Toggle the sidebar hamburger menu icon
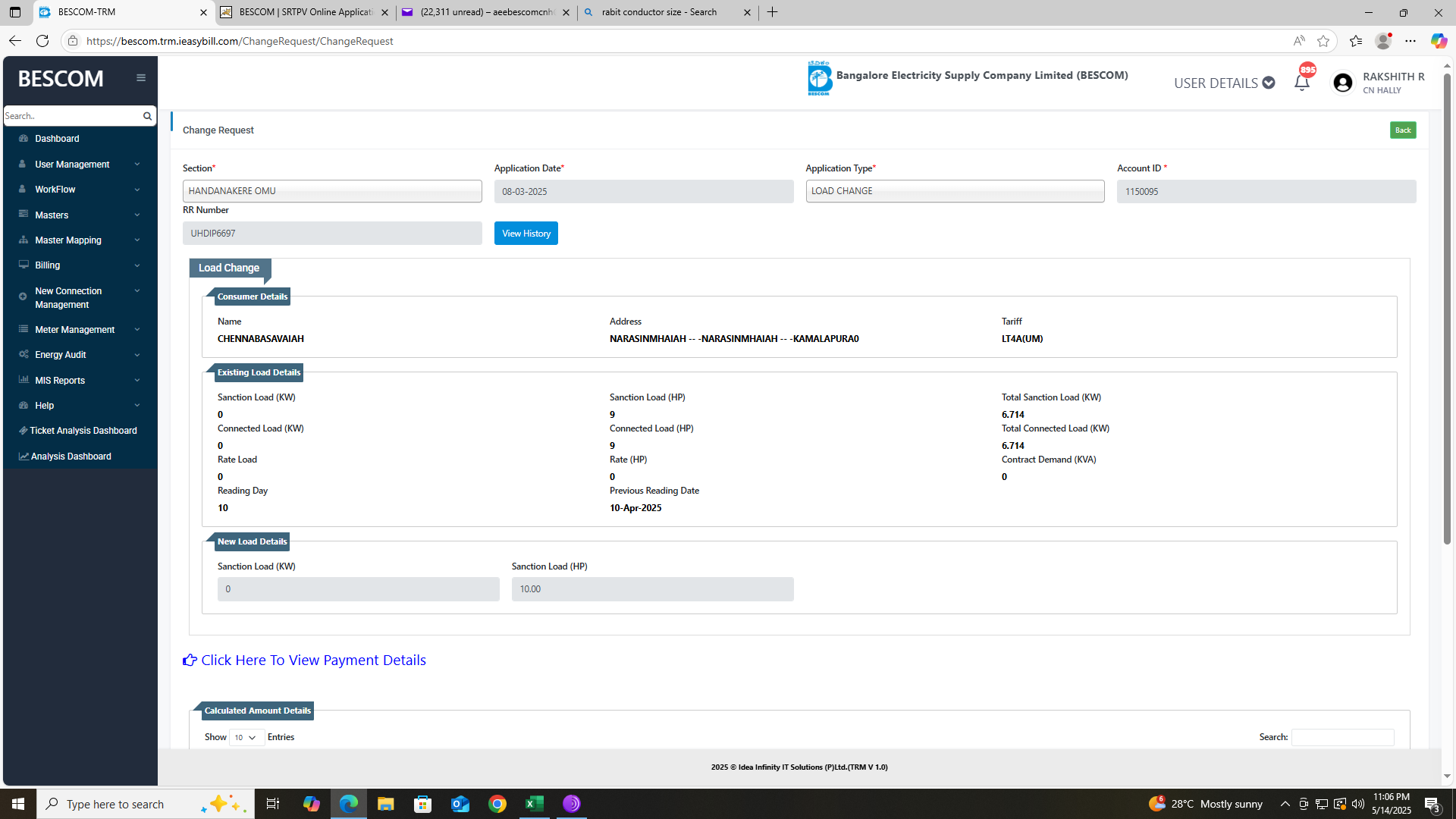Screen dimensions: 1456x819 (141, 78)
